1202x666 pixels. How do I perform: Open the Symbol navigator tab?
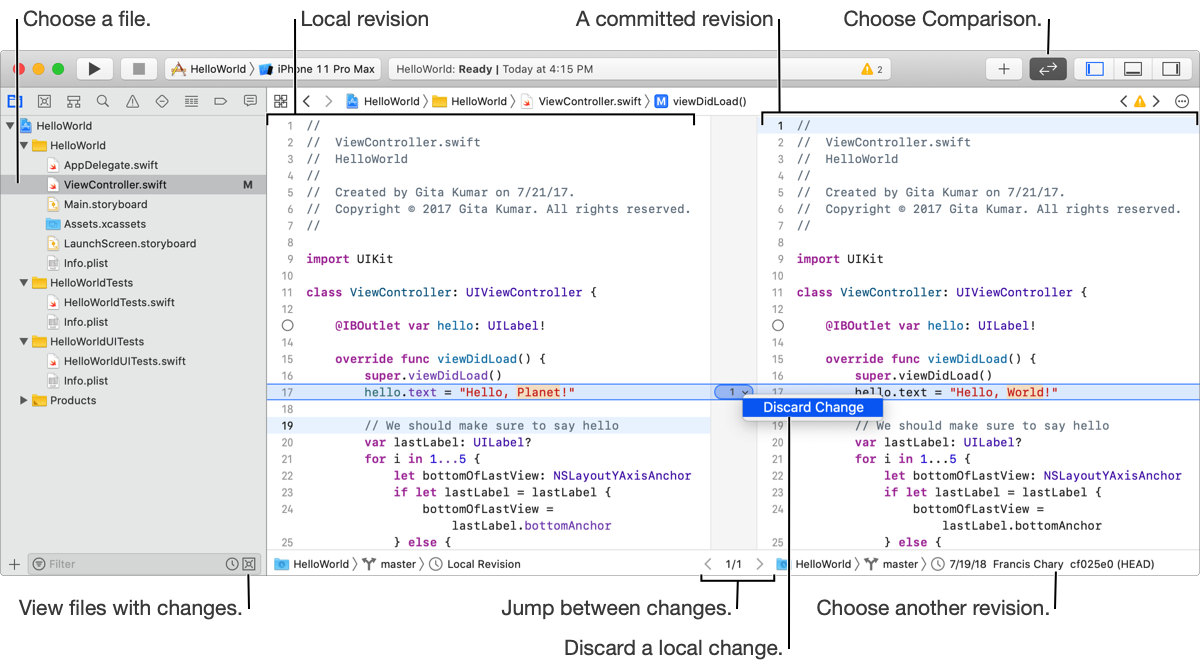point(73,101)
